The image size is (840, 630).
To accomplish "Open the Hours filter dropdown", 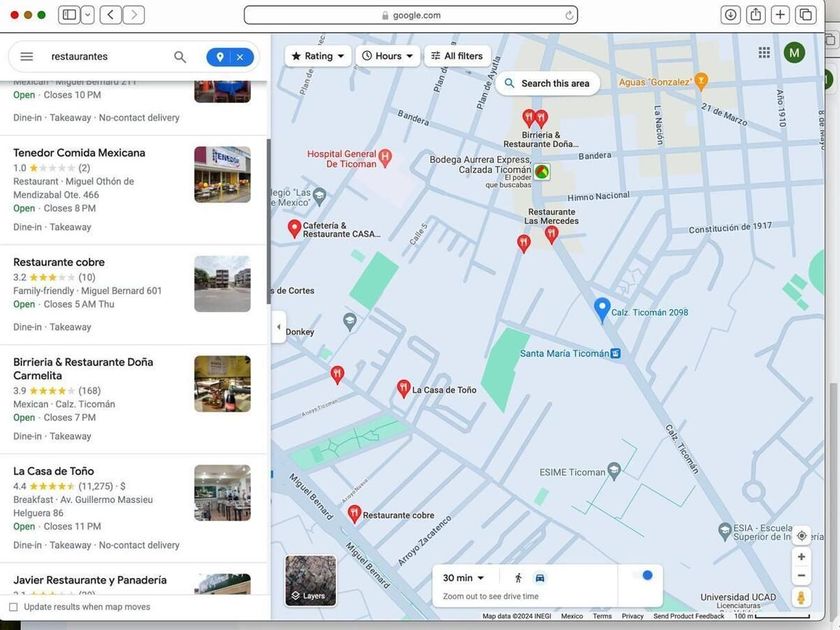I will [x=388, y=56].
